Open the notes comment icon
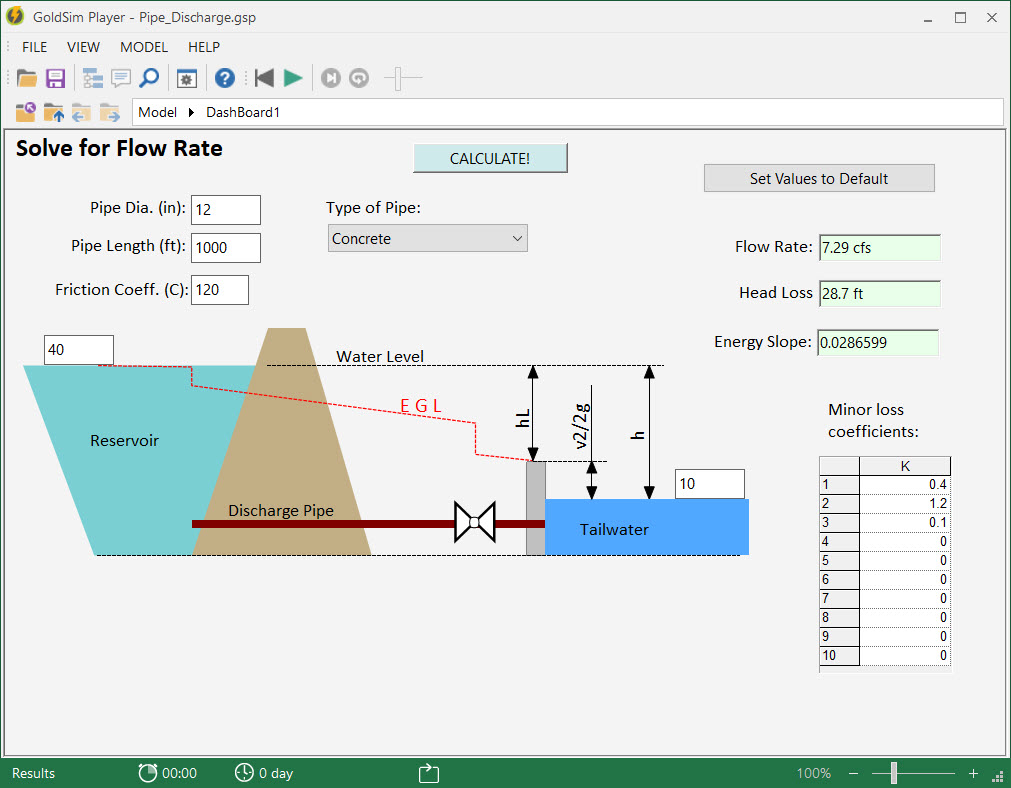Screen dimensions: 1011x788 pyautogui.click(x=121, y=78)
